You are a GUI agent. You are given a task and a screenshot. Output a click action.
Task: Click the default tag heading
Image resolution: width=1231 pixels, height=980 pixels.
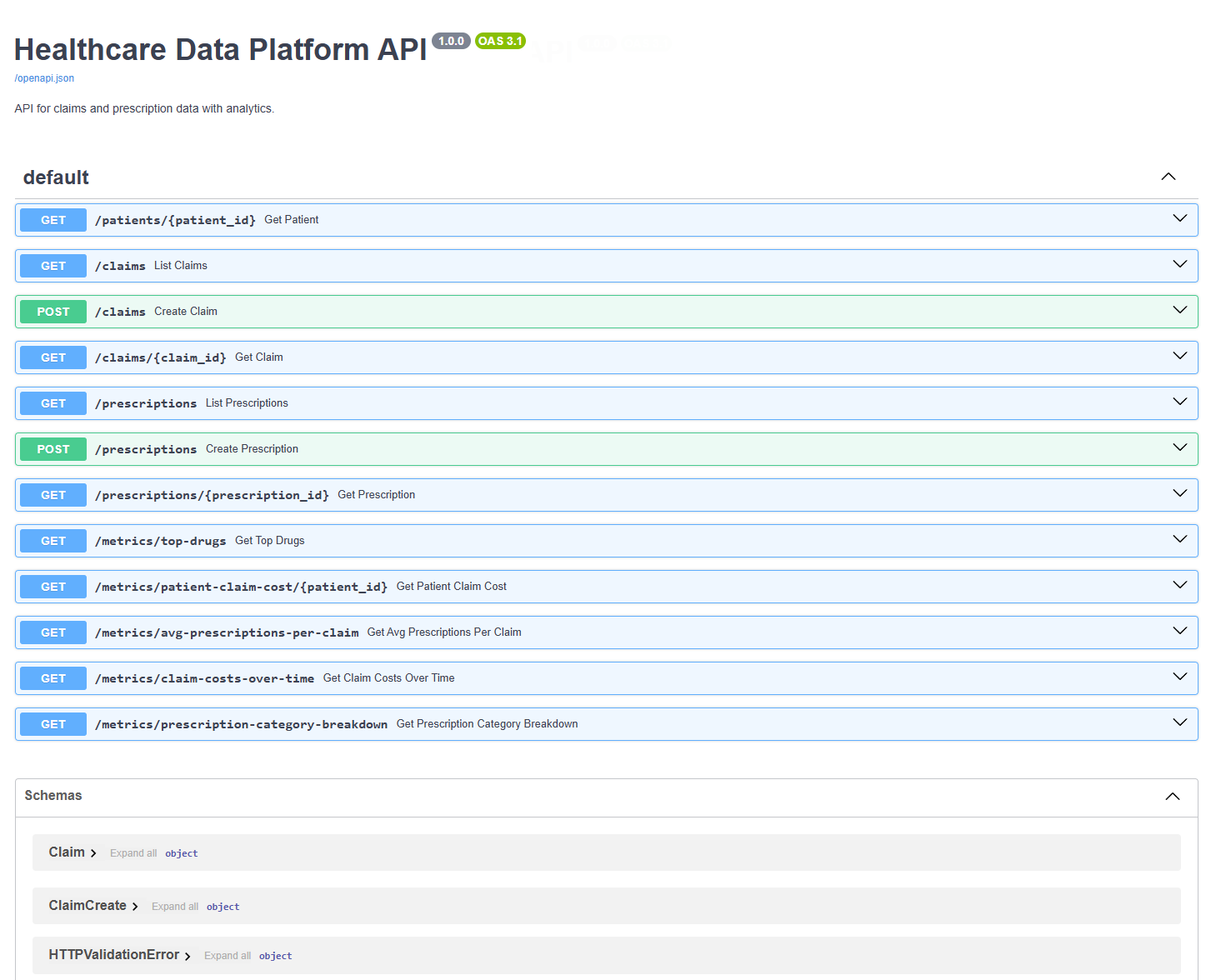[56, 177]
